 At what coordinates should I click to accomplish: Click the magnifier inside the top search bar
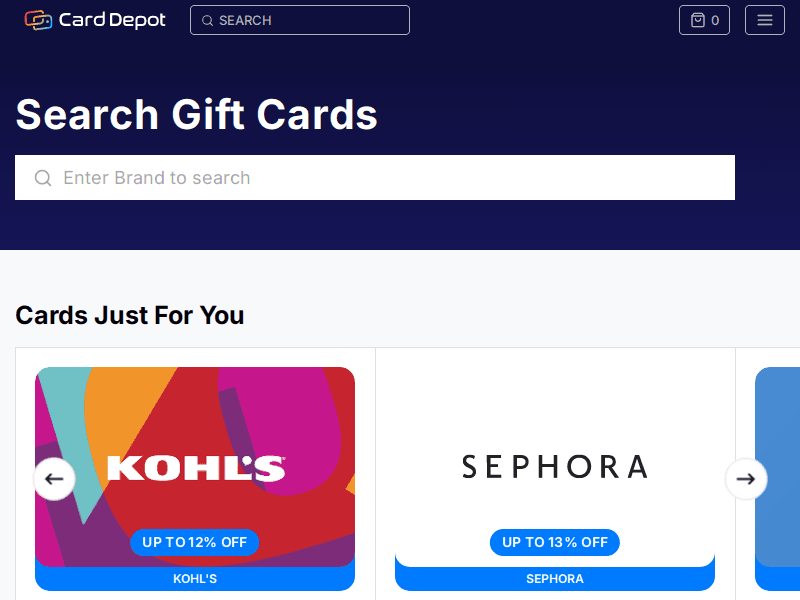(207, 20)
